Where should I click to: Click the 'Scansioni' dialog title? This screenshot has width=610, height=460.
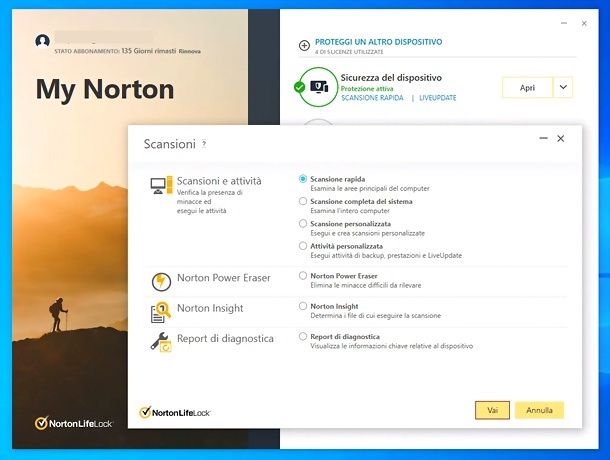pyautogui.click(x=170, y=144)
